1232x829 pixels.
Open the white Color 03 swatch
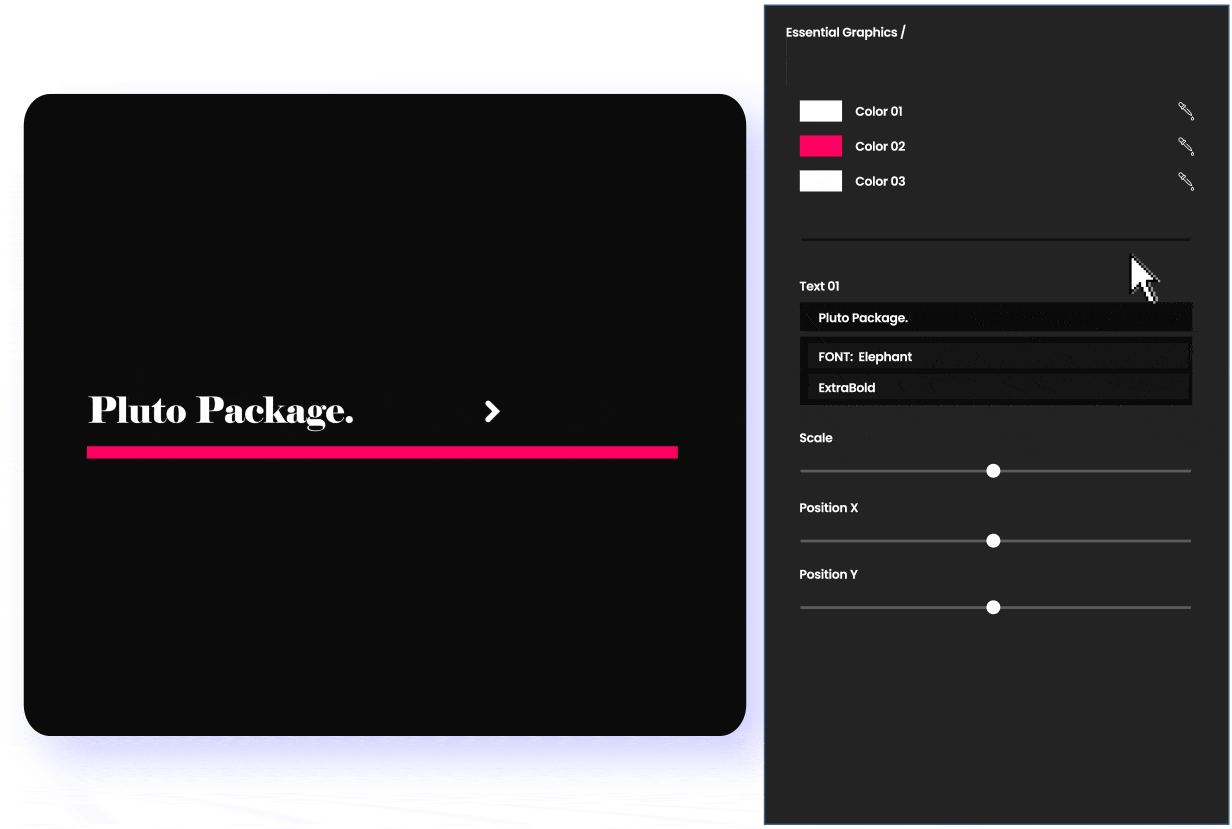coord(820,181)
